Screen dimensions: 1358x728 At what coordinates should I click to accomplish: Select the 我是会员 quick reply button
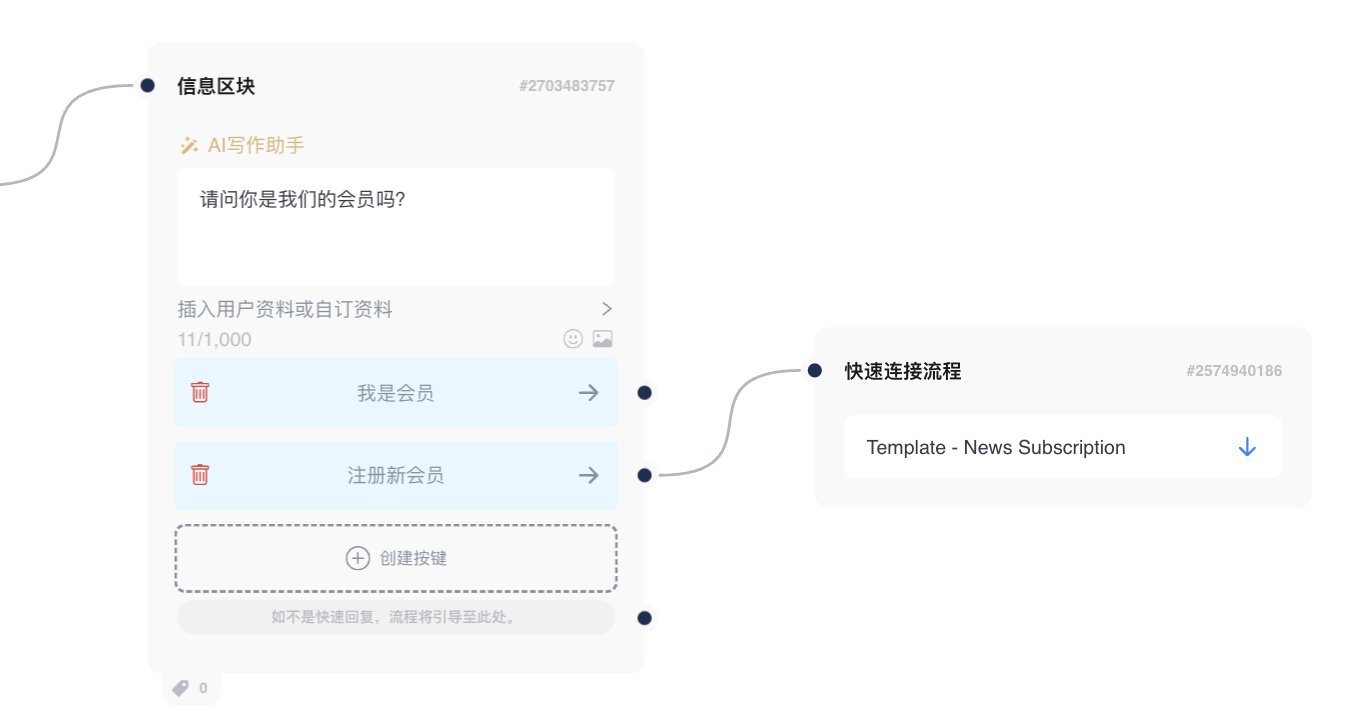(x=396, y=393)
